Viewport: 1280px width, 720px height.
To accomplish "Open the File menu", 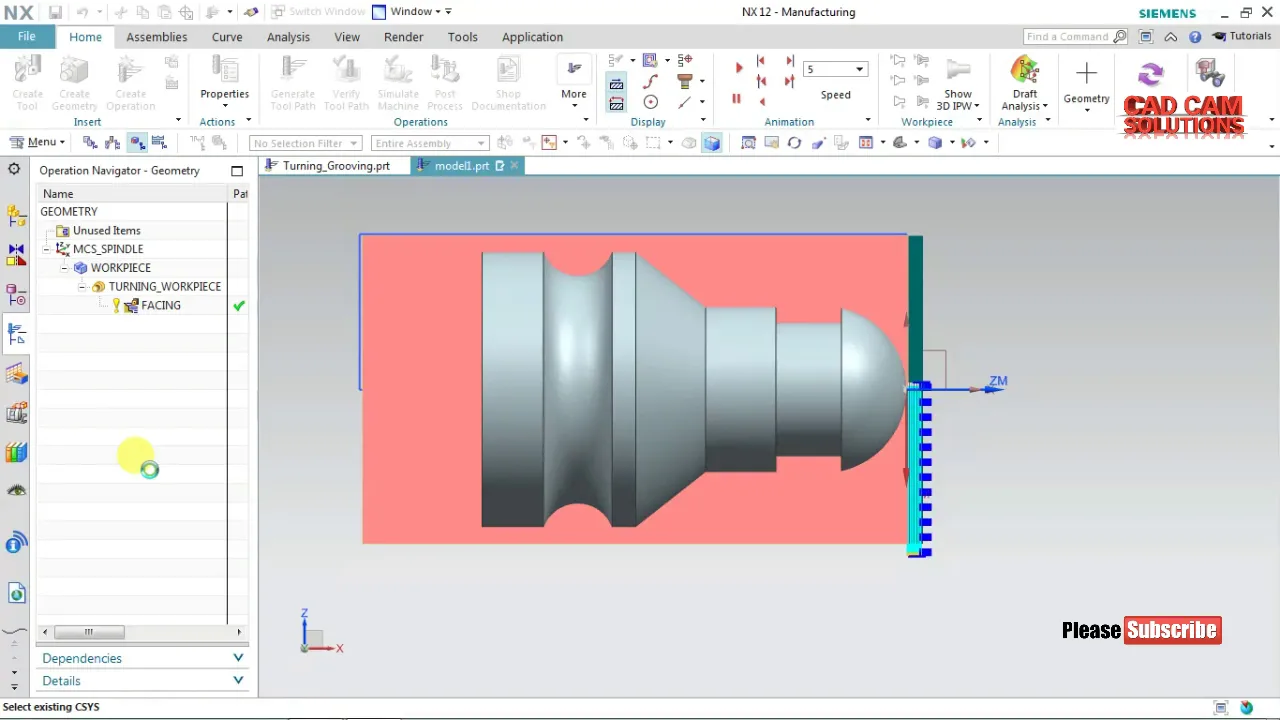I will (27, 36).
